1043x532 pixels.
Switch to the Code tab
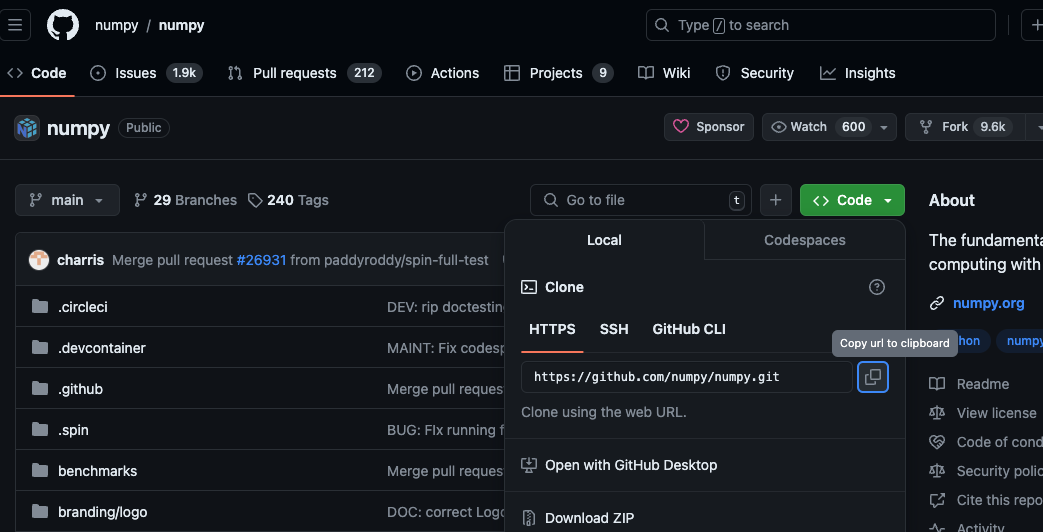click(37, 73)
